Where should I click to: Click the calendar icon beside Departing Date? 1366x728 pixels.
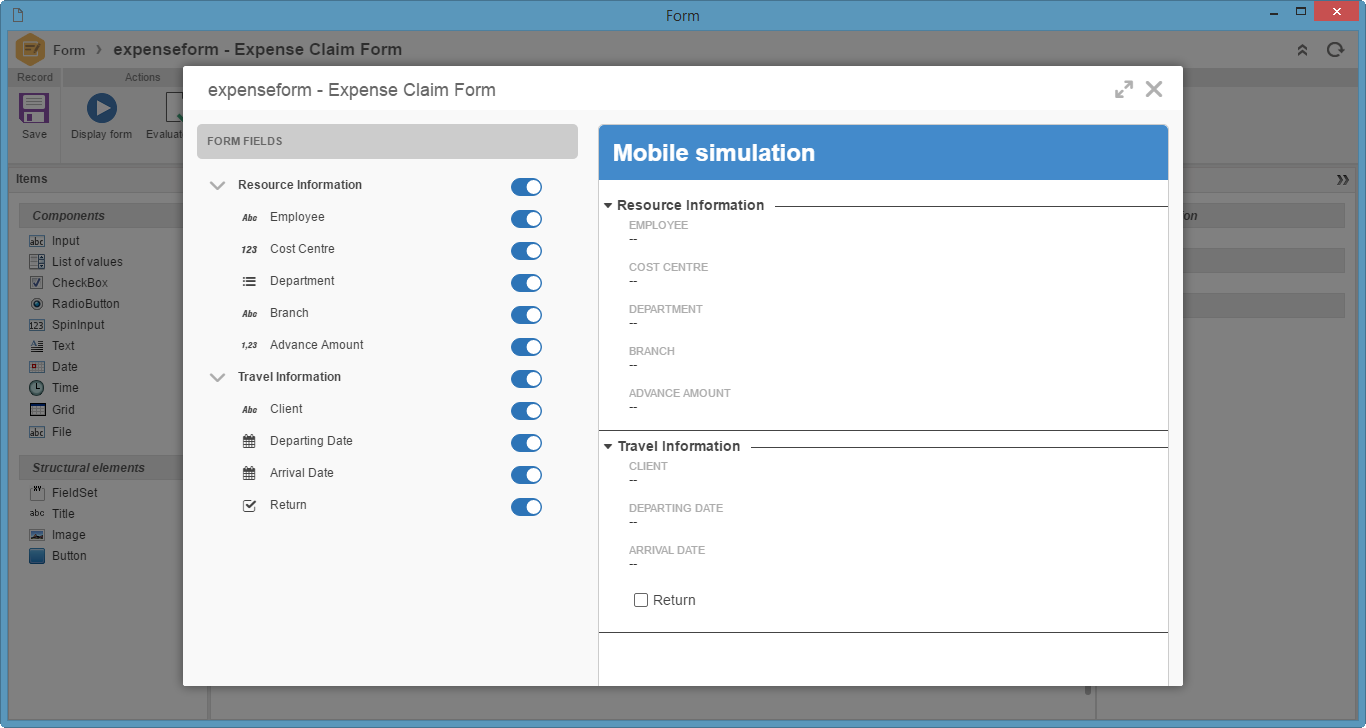250,441
